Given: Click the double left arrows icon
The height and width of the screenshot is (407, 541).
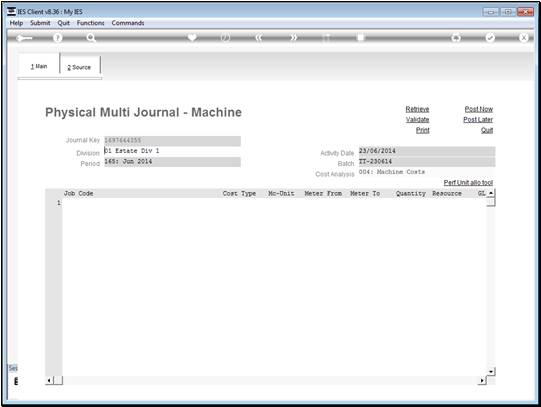Looking at the screenshot, I should tap(259, 38).
